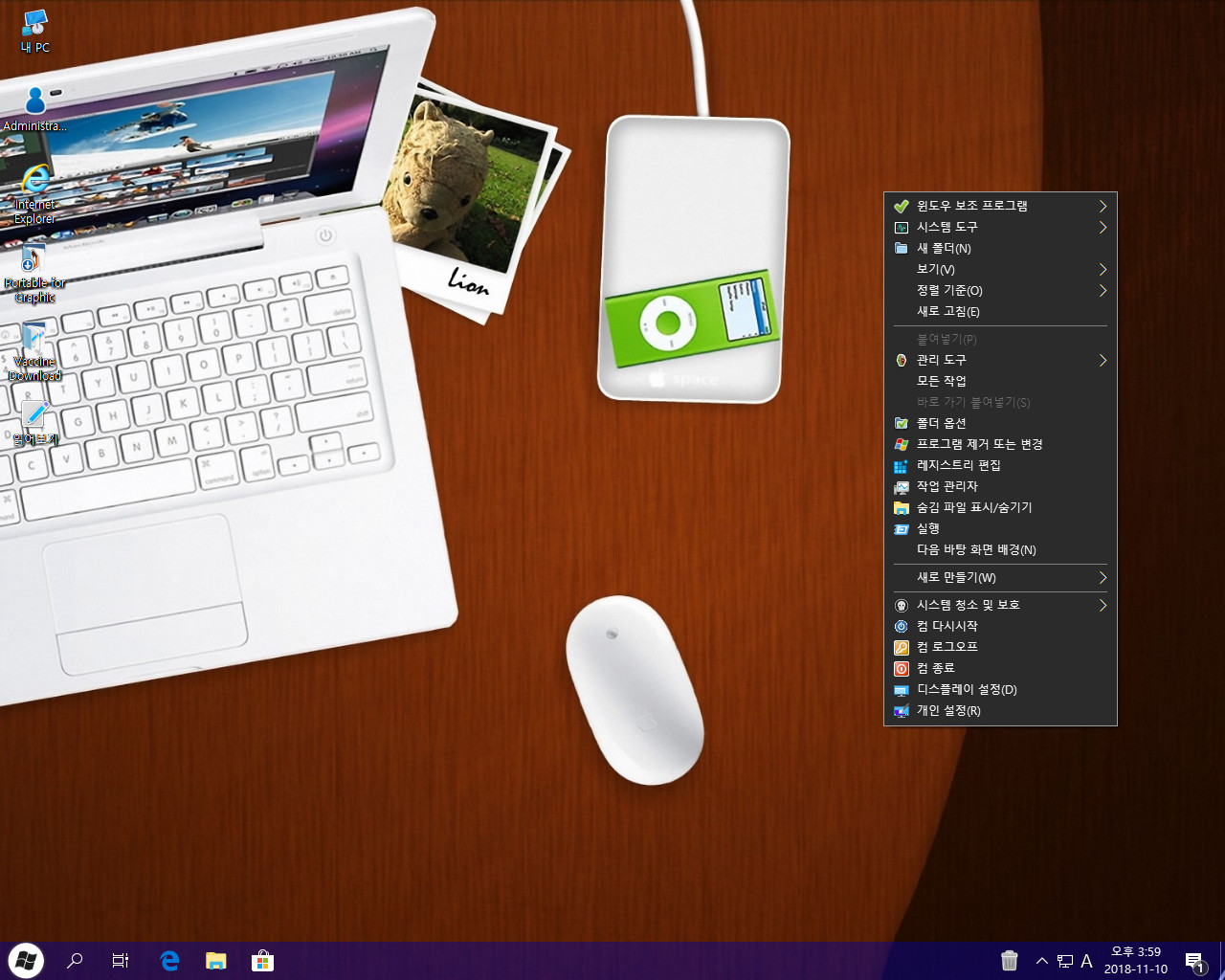Click the key icon beside 컴 로그오프
Viewport: 1225px width, 980px height.
(x=901, y=647)
